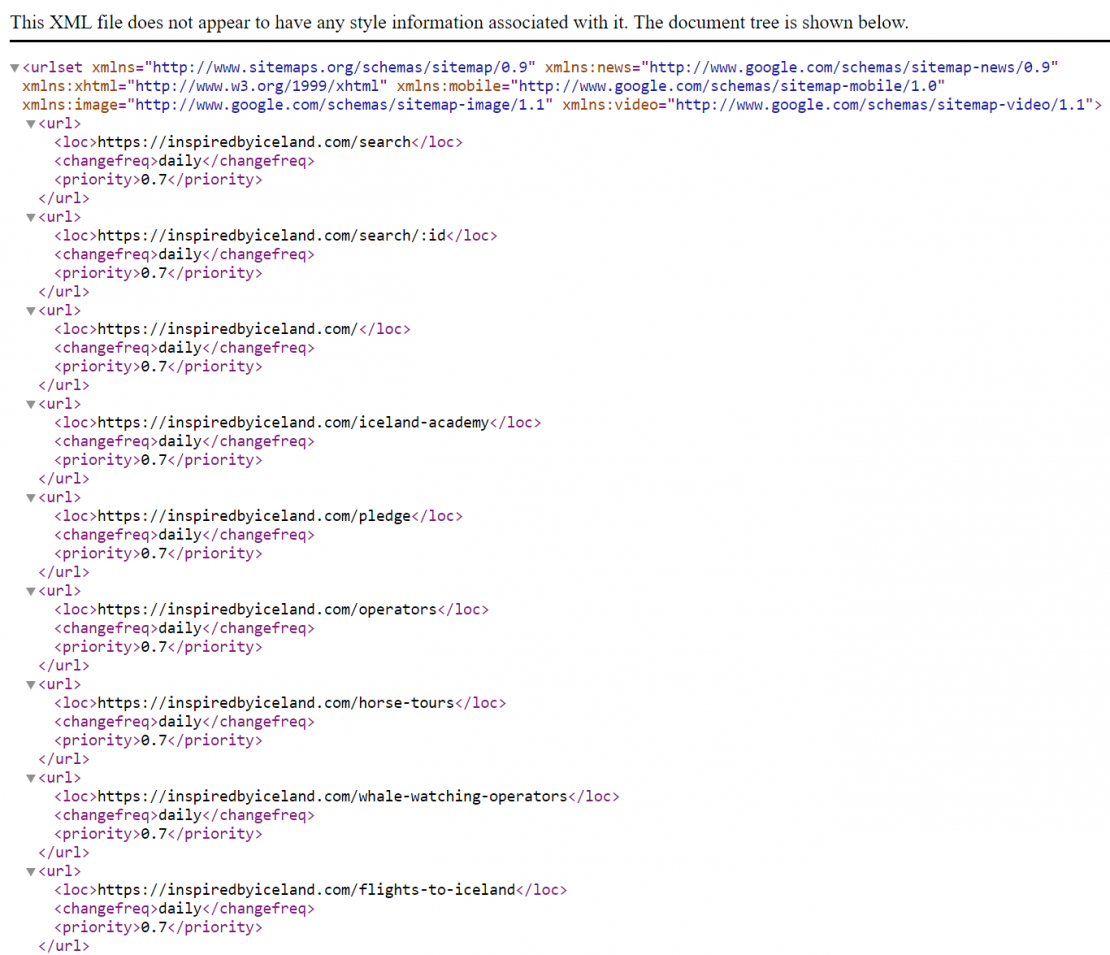Collapse the root urlset node
The width and height of the screenshot is (1110, 955).
[14, 68]
